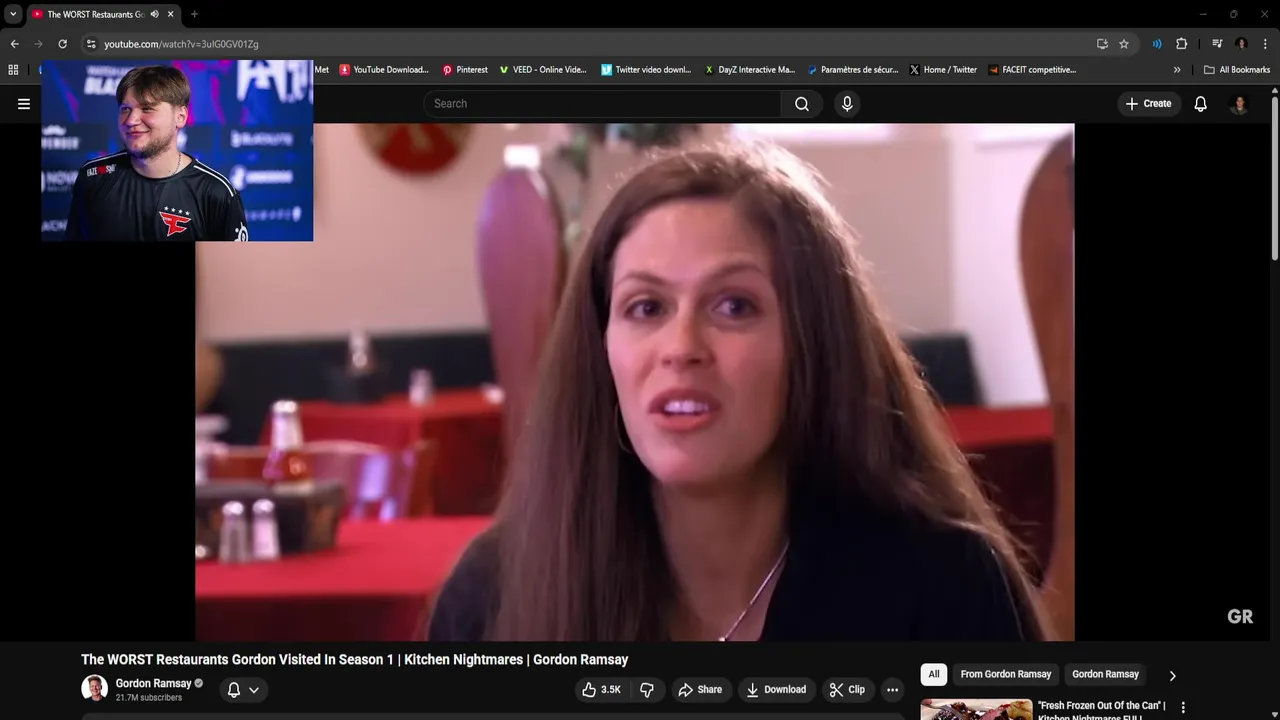
Task: Open the apps grid in bookmarks bar
Action: point(13,70)
